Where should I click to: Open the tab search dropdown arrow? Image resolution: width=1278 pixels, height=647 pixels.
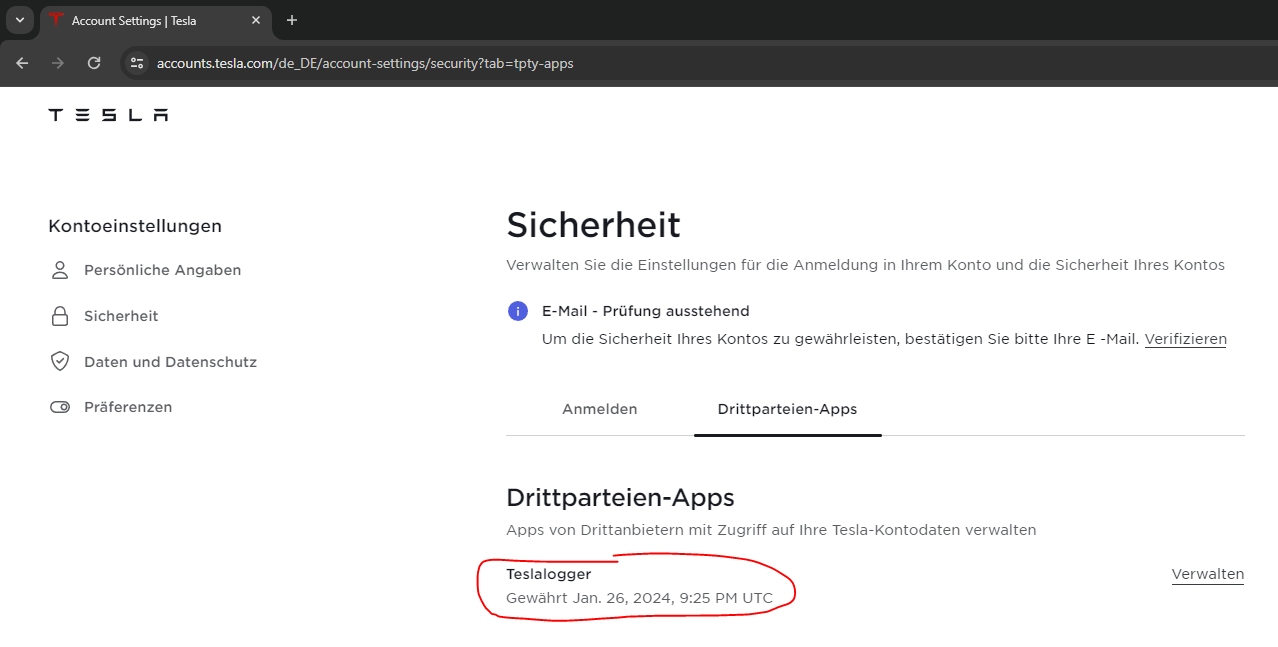(20, 20)
